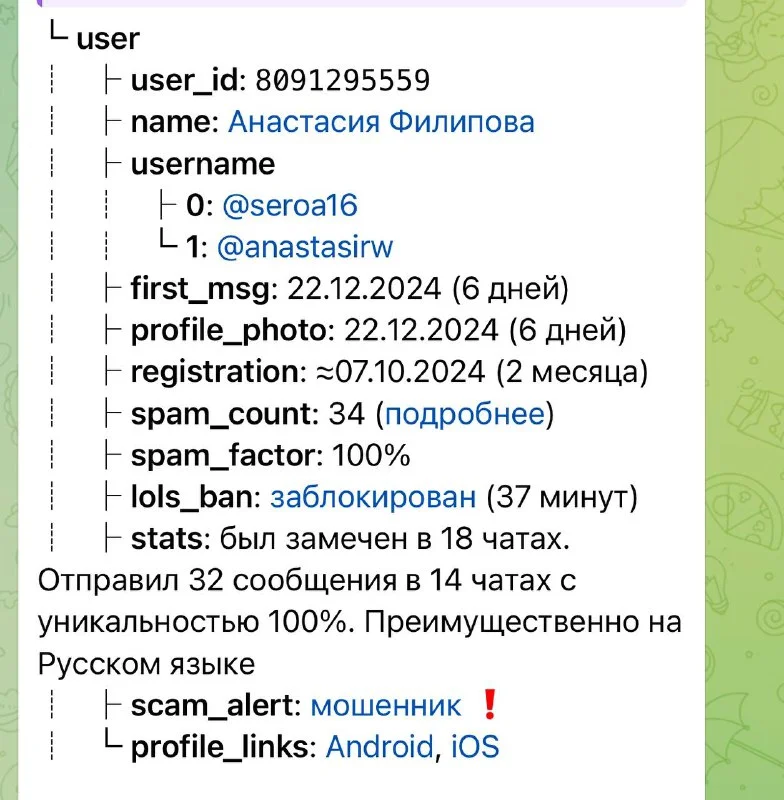Open the iOS profile link
This screenshot has height=800, width=784.
point(474,746)
